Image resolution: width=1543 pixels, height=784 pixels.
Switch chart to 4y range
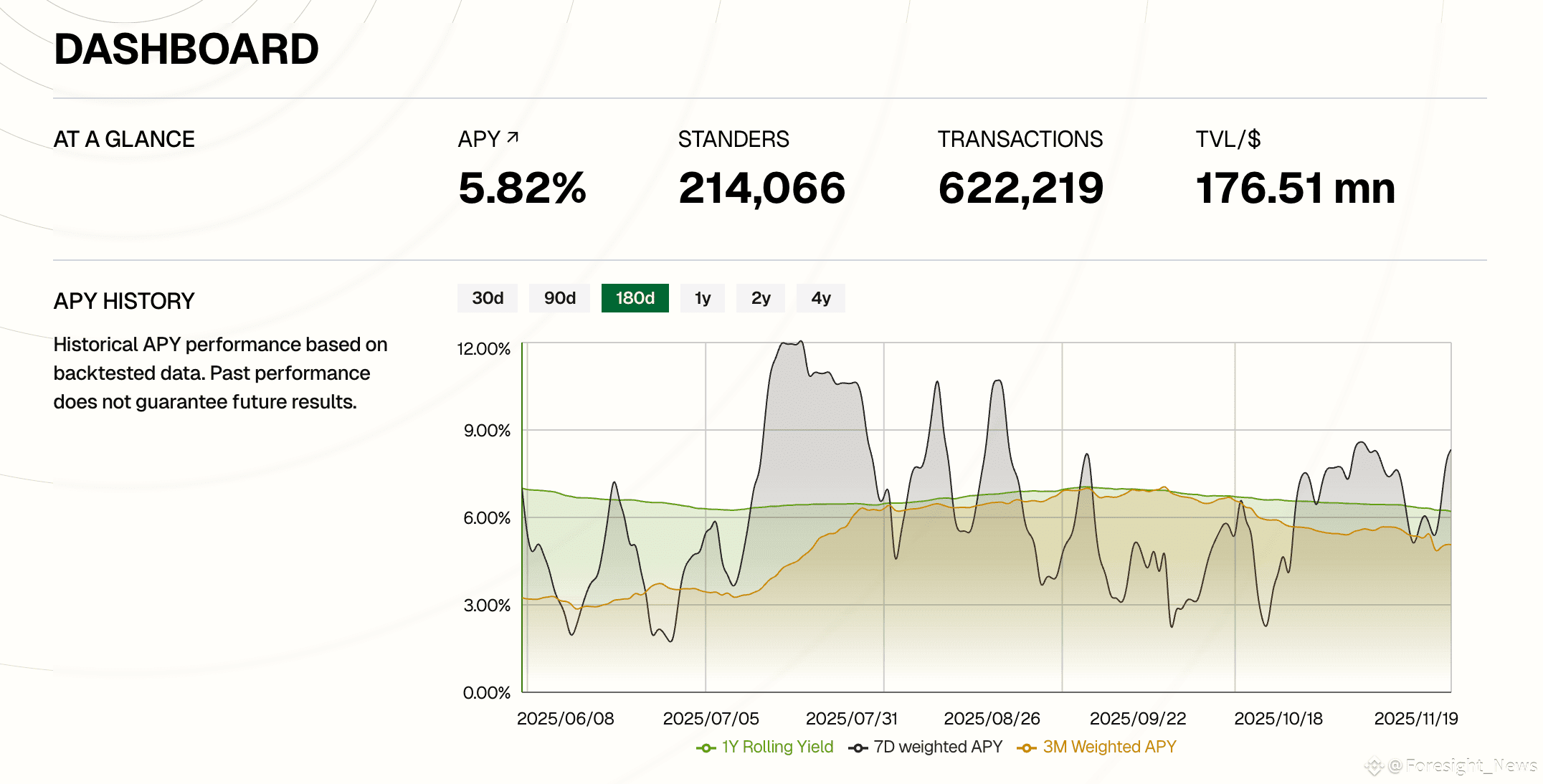click(820, 298)
